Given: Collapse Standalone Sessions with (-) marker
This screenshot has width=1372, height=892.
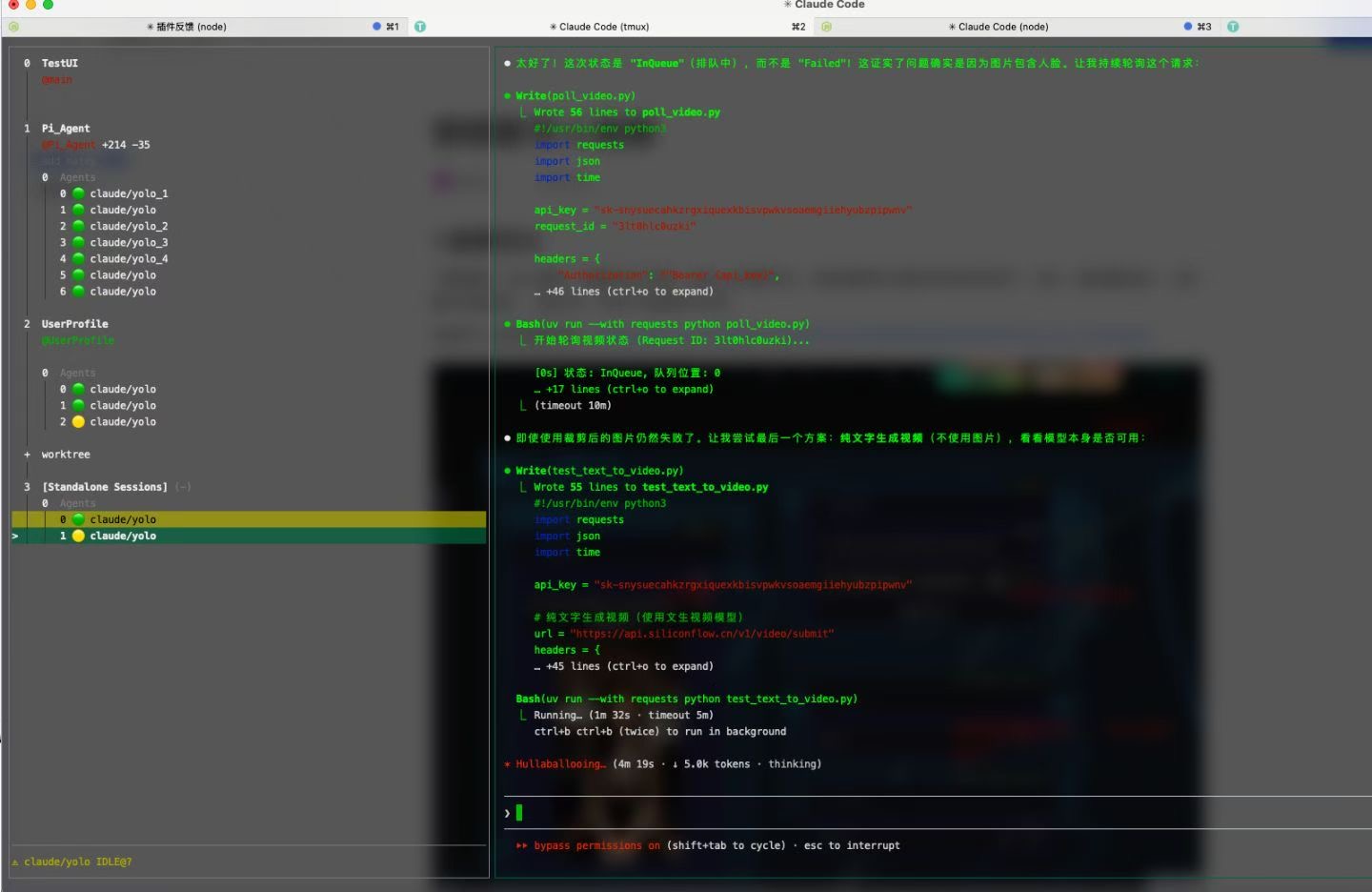Looking at the screenshot, I should (183, 487).
